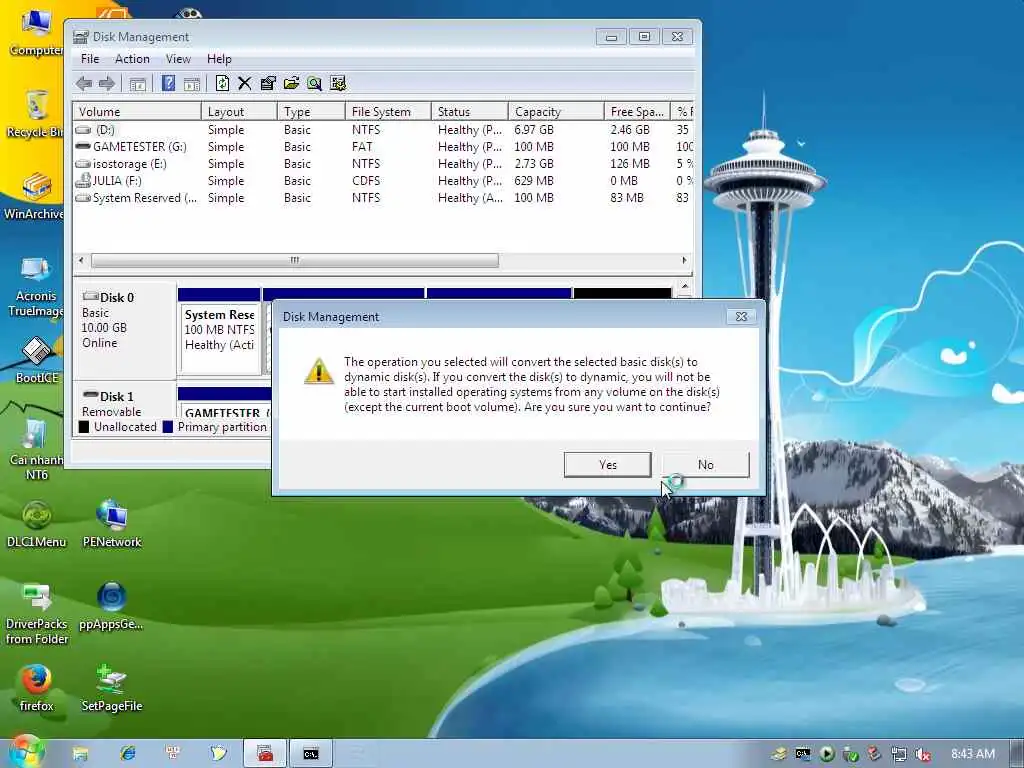Sort by the Layout column header

click(x=239, y=112)
